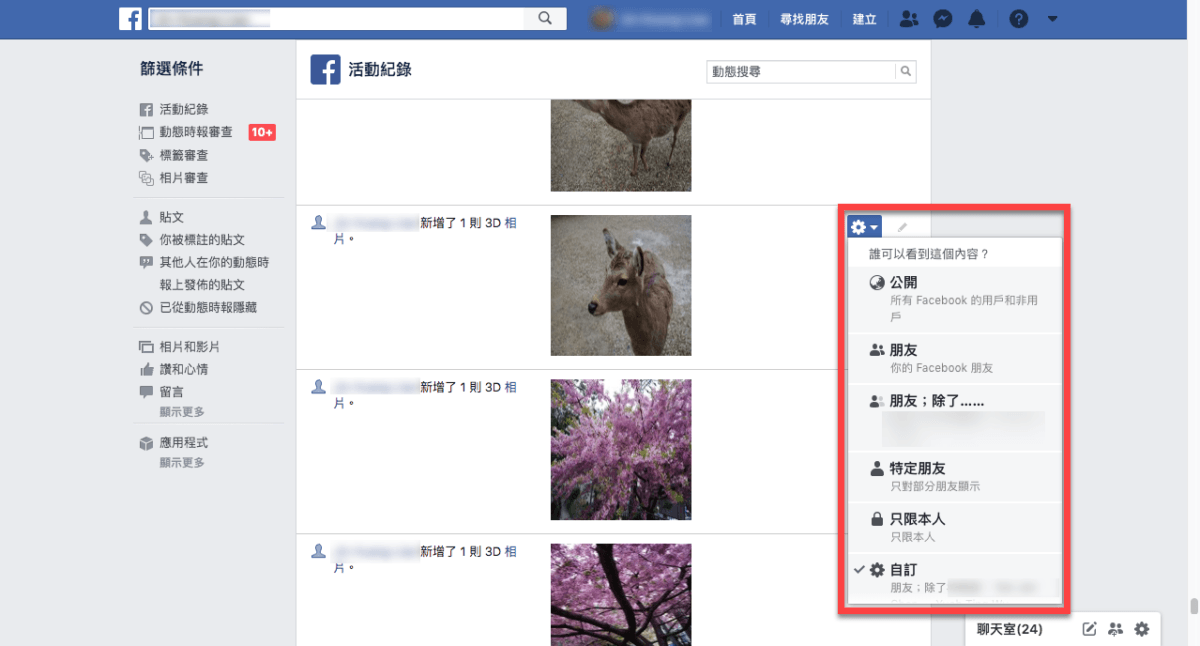Choose 特定朋友 audience option

point(953,477)
